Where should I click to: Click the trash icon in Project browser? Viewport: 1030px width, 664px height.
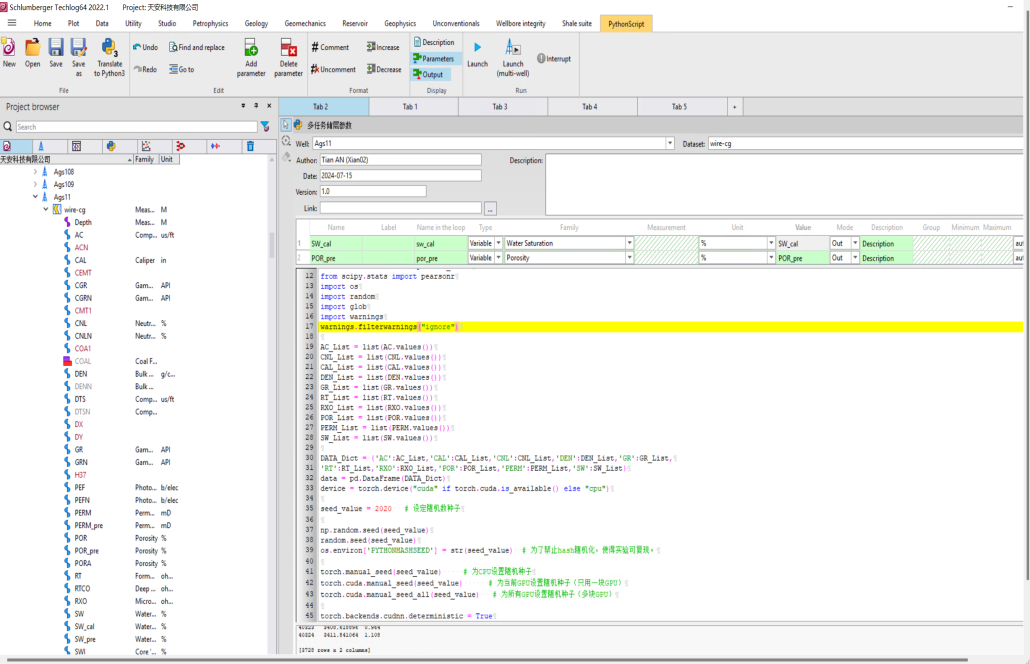coord(250,146)
